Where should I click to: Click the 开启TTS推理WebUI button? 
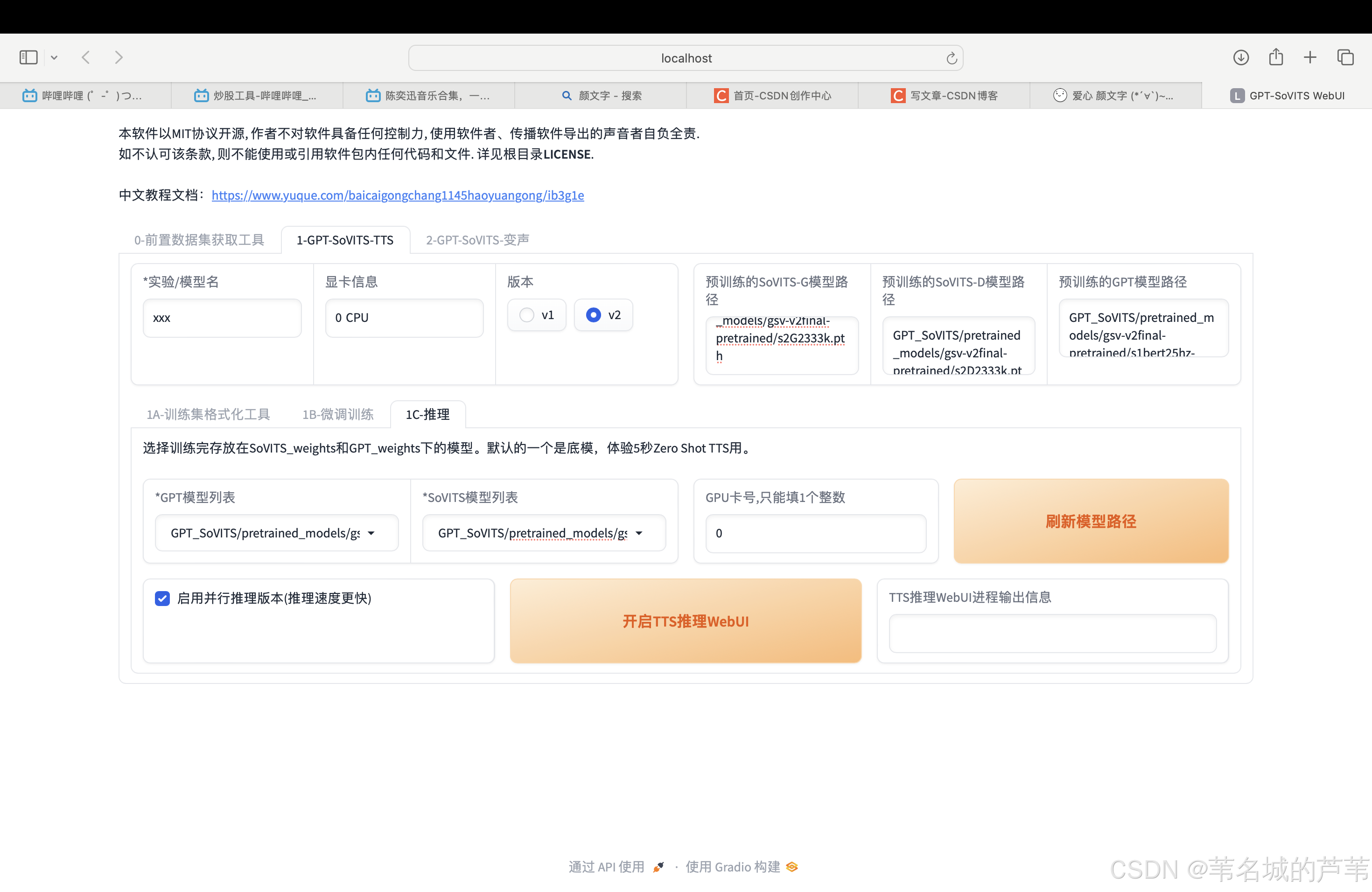click(x=685, y=621)
